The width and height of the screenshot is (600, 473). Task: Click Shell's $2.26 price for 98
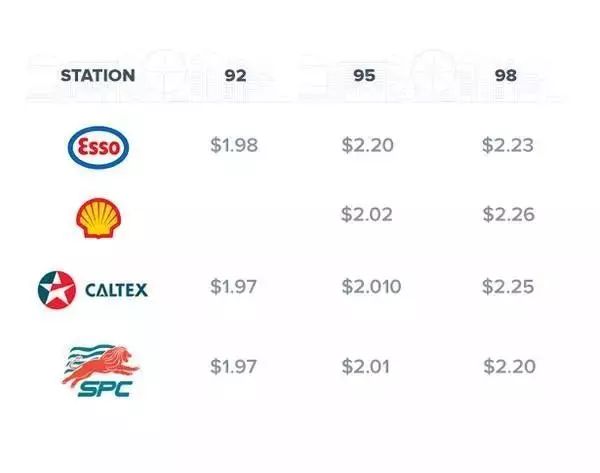tap(507, 214)
